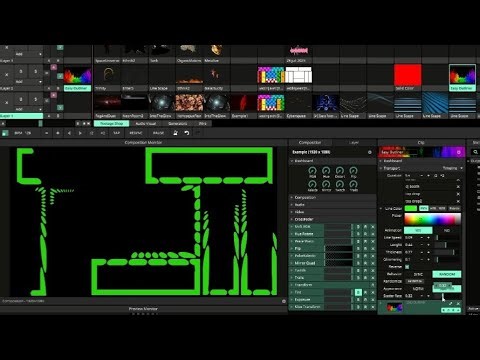
Task: Click the play forward transport button
Action: (x=80, y=133)
